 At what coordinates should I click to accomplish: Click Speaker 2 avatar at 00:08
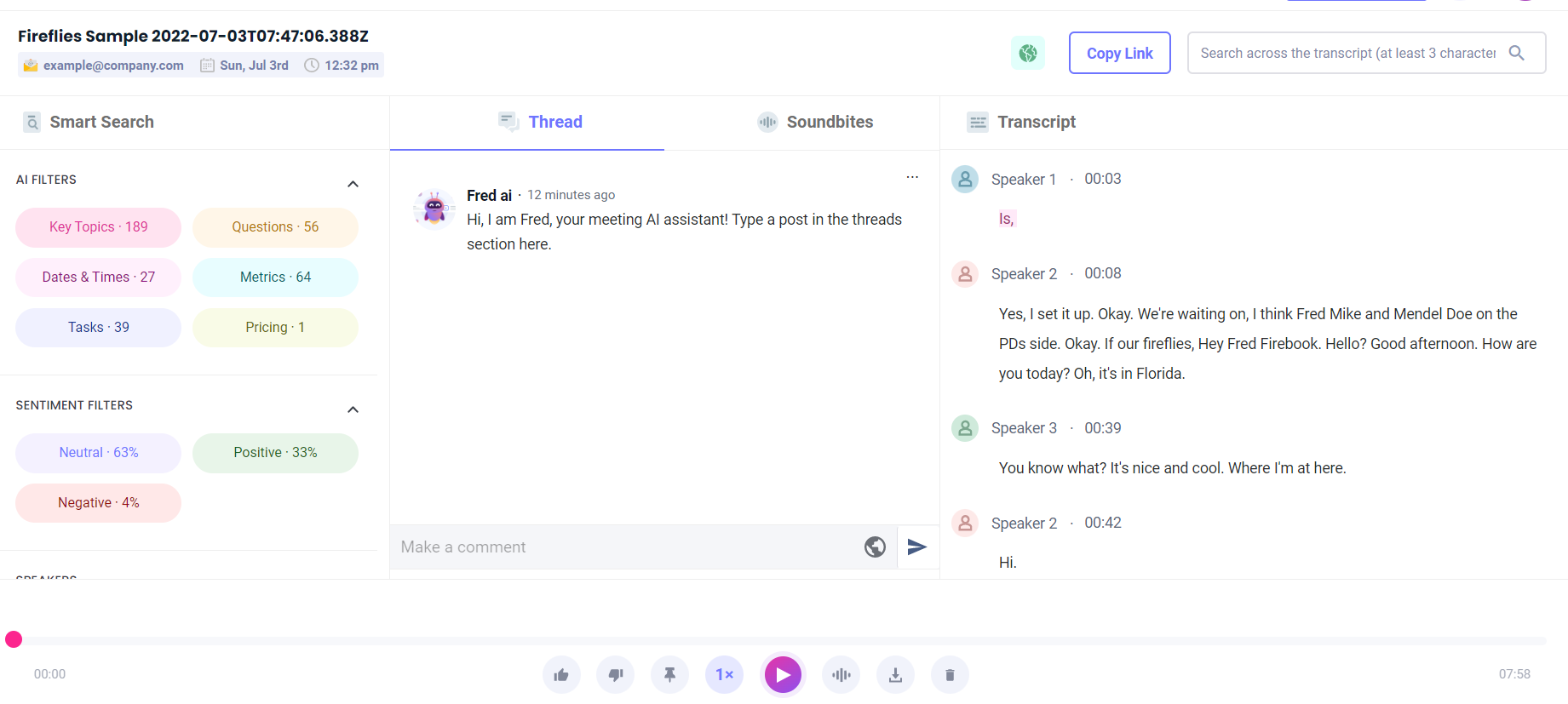pos(965,274)
